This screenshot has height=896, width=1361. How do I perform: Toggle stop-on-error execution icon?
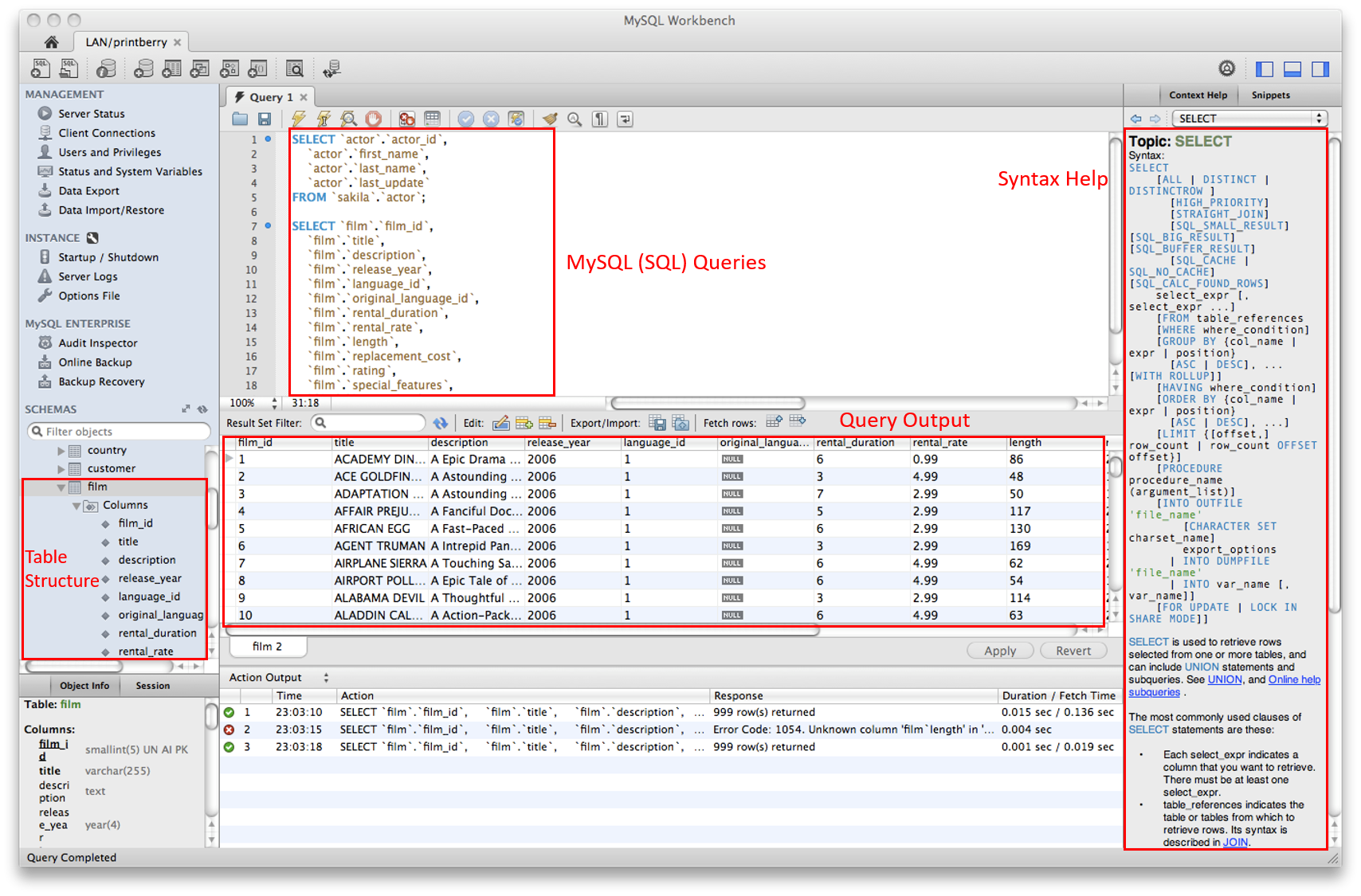coord(406,119)
